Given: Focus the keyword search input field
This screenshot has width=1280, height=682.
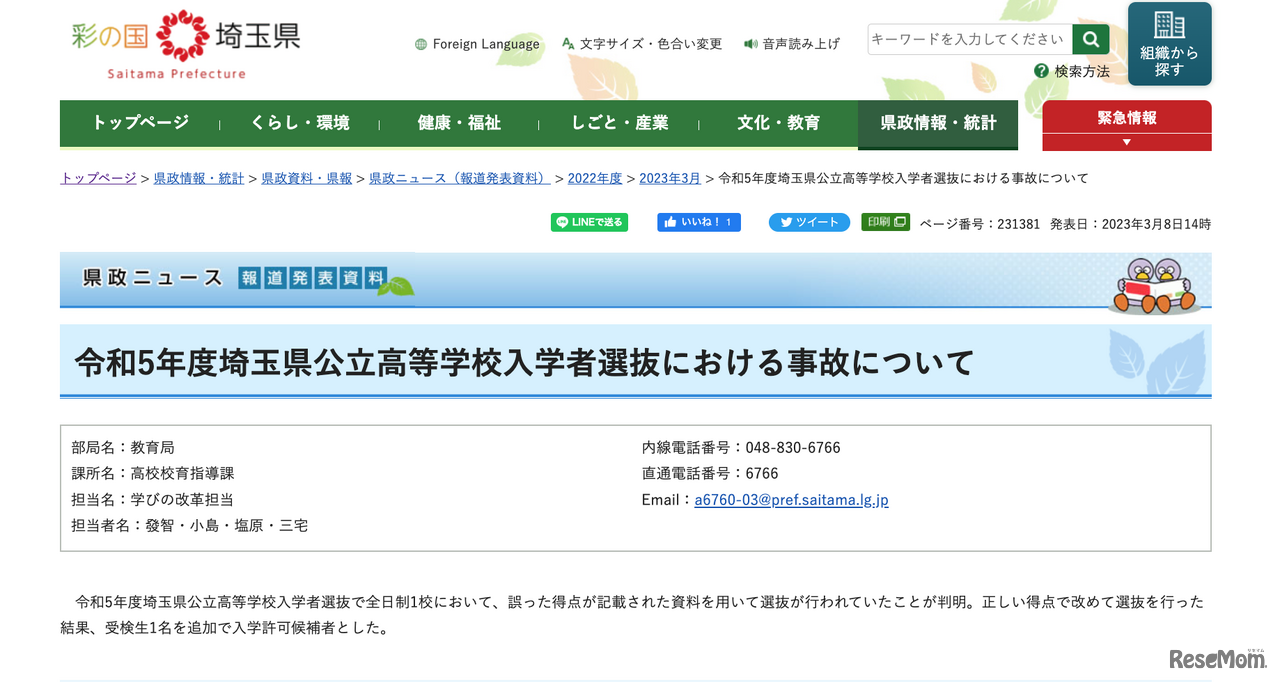Looking at the screenshot, I should (970, 39).
